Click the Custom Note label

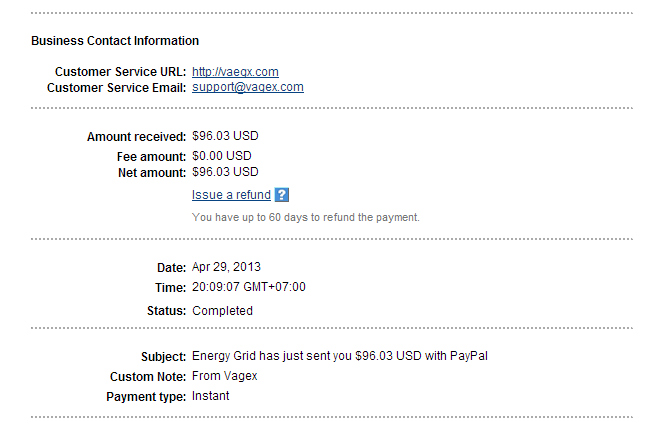[148, 376]
